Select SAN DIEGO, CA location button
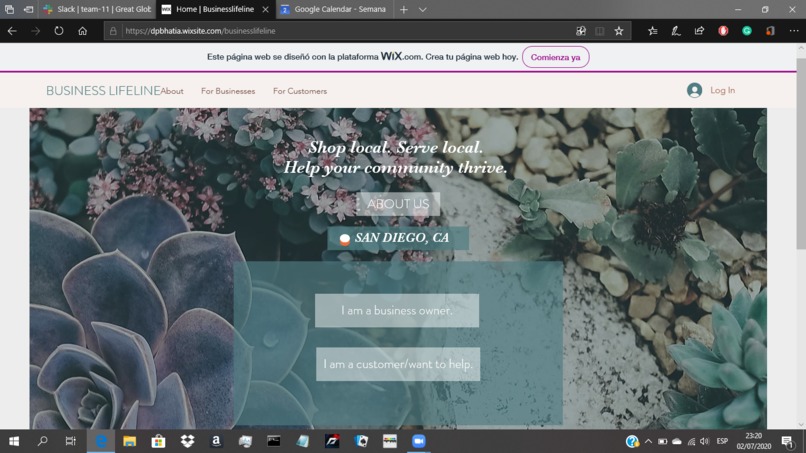 click(398, 238)
